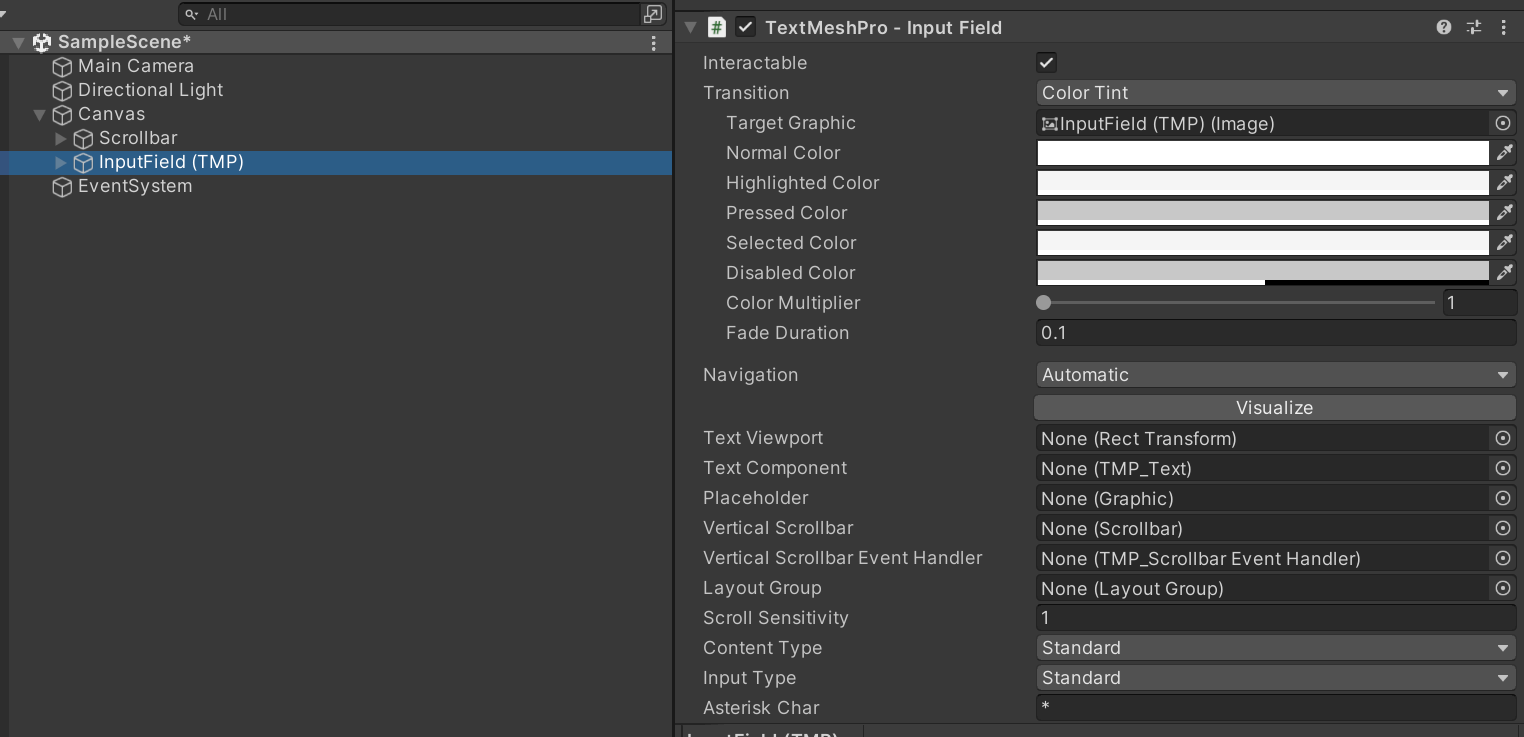Screen dimensions: 1524x737
Task: Expand the Scrollbar tree item
Action: coord(60,138)
